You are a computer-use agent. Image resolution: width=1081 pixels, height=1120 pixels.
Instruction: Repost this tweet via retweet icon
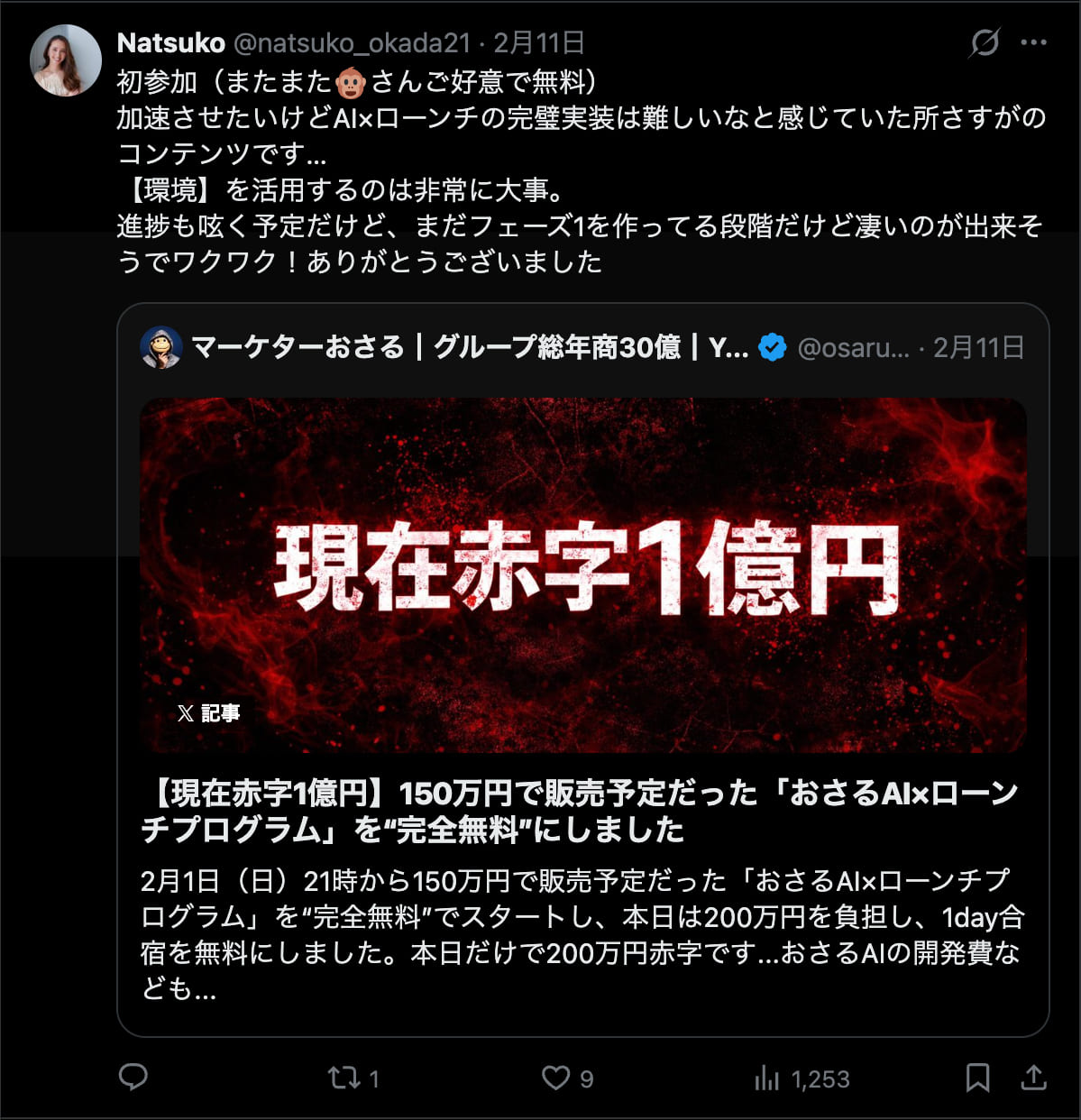click(343, 1078)
